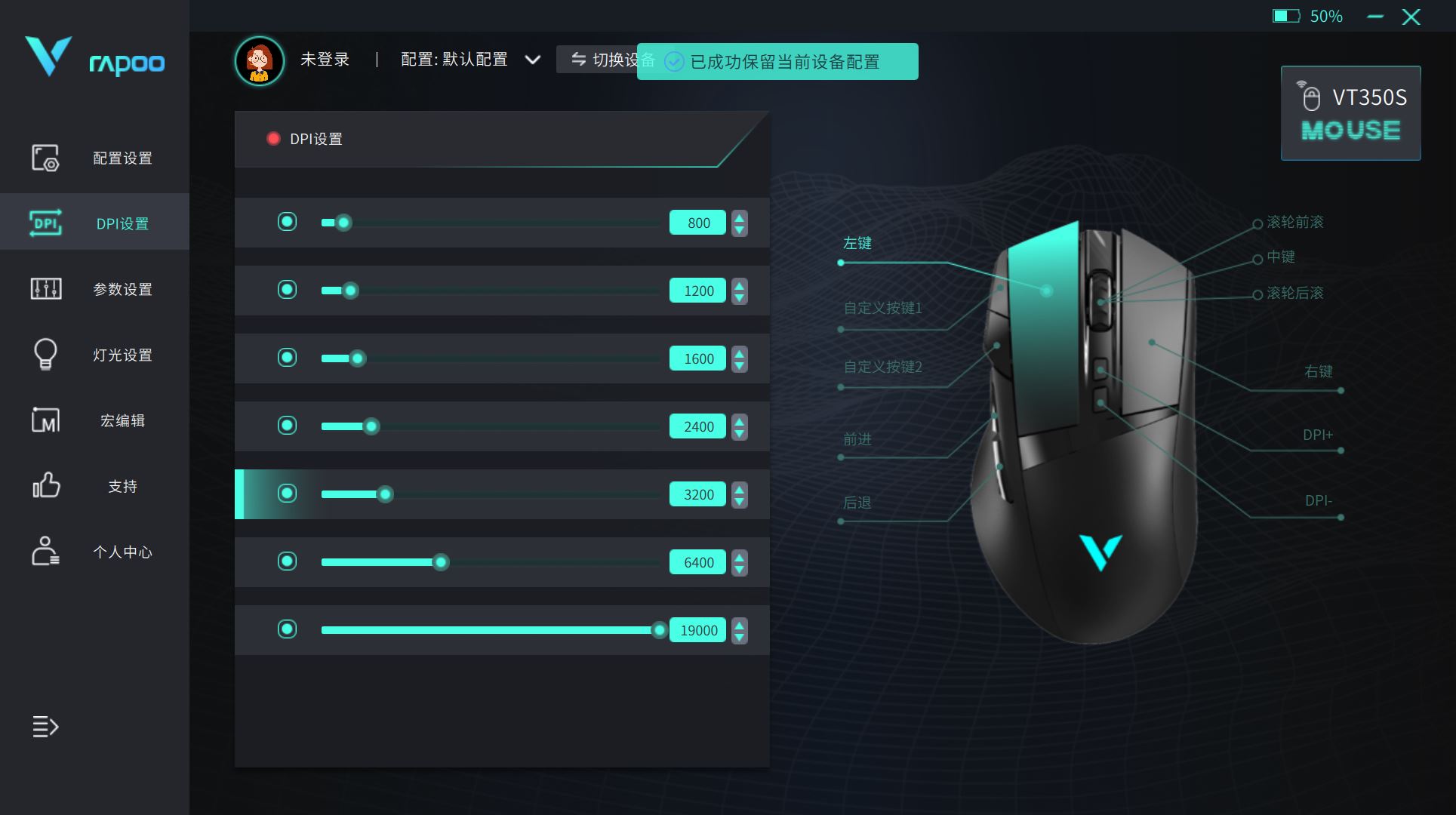Image resolution: width=1456 pixels, height=815 pixels.
Task: Open the 配置设置 sidebar icon
Action: pyautogui.click(x=45, y=158)
